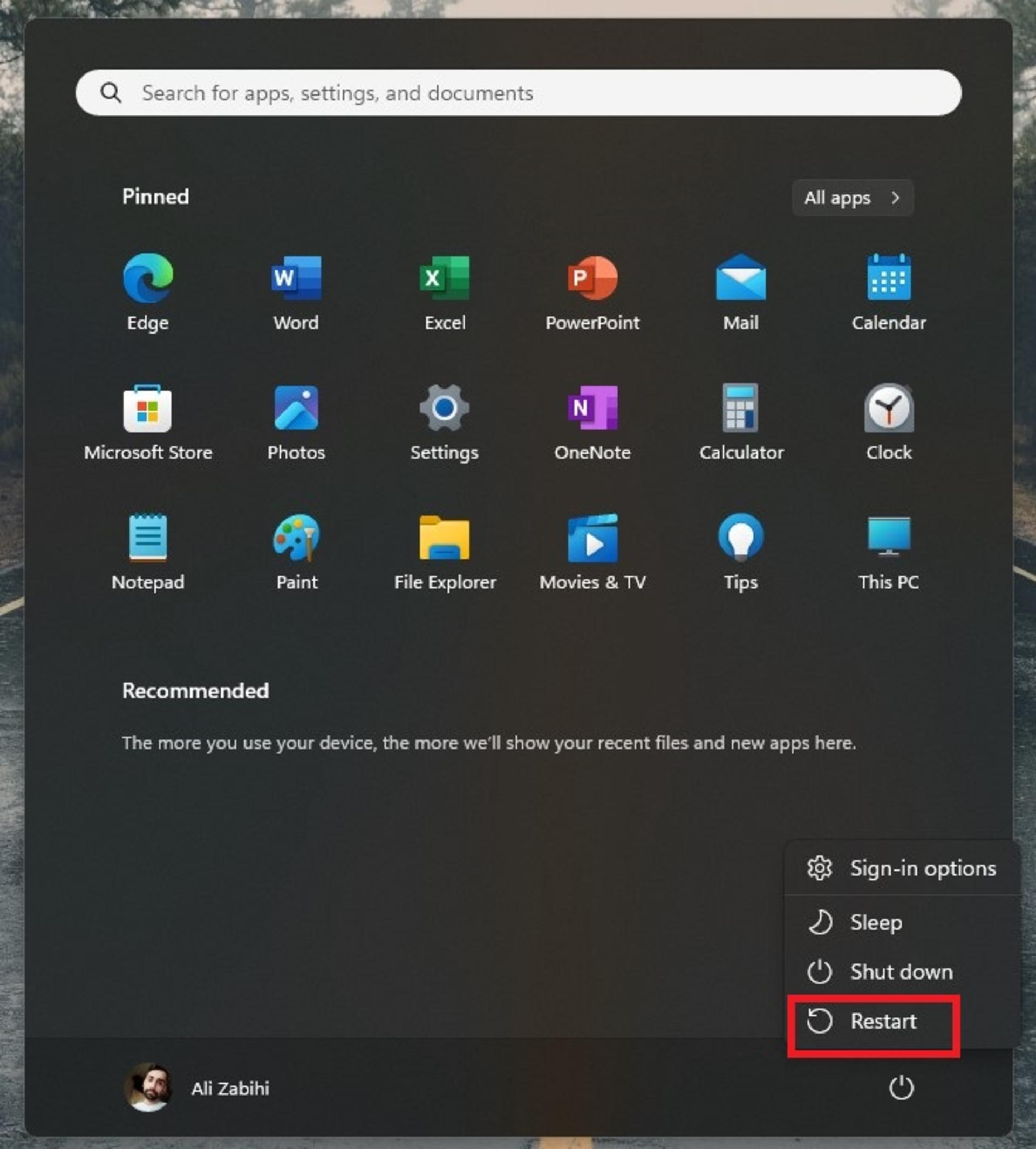
Task: Launch Microsoft Store
Action: tap(148, 423)
